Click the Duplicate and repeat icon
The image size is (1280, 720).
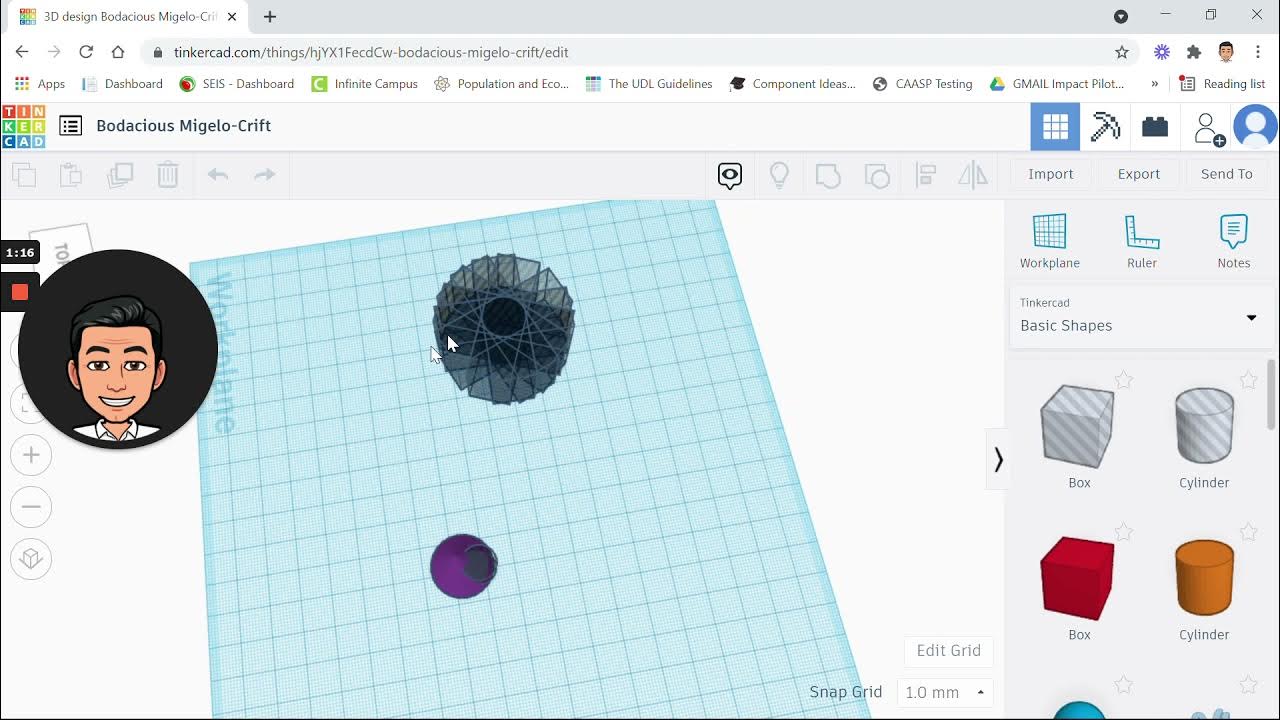coord(120,175)
